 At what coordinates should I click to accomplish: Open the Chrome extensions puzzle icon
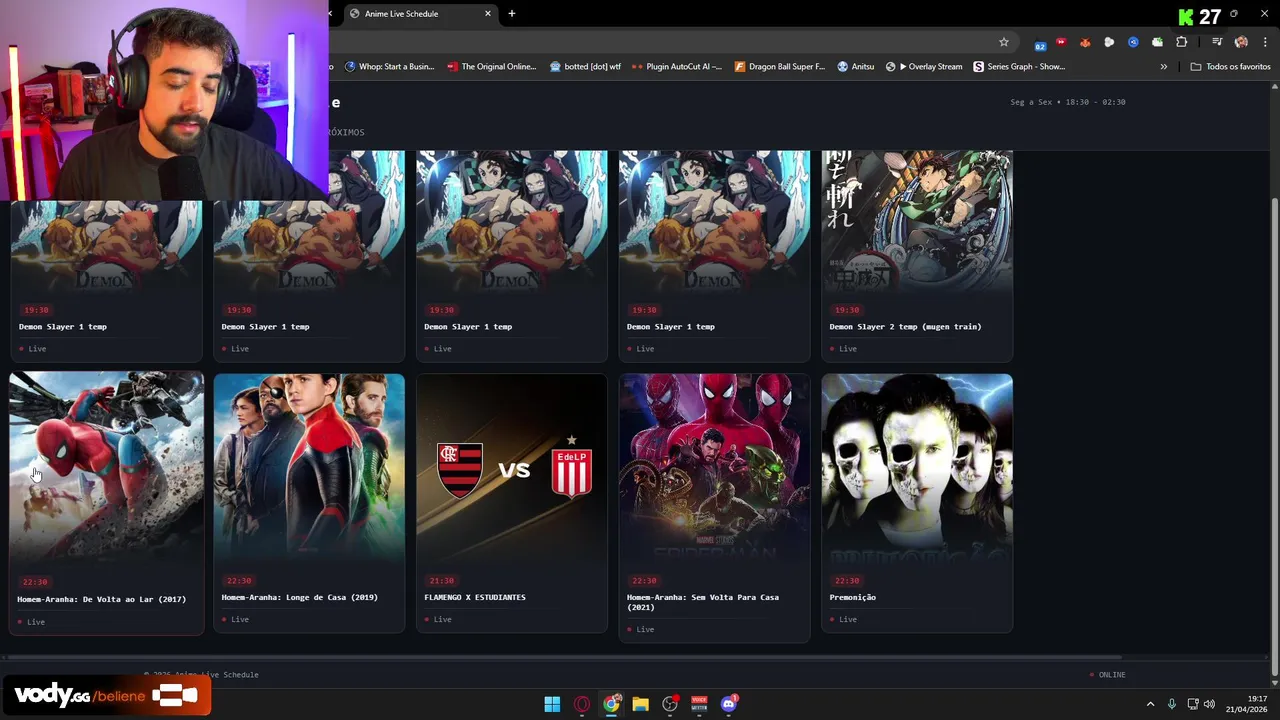pyautogui.click(x=1181, y=42)
